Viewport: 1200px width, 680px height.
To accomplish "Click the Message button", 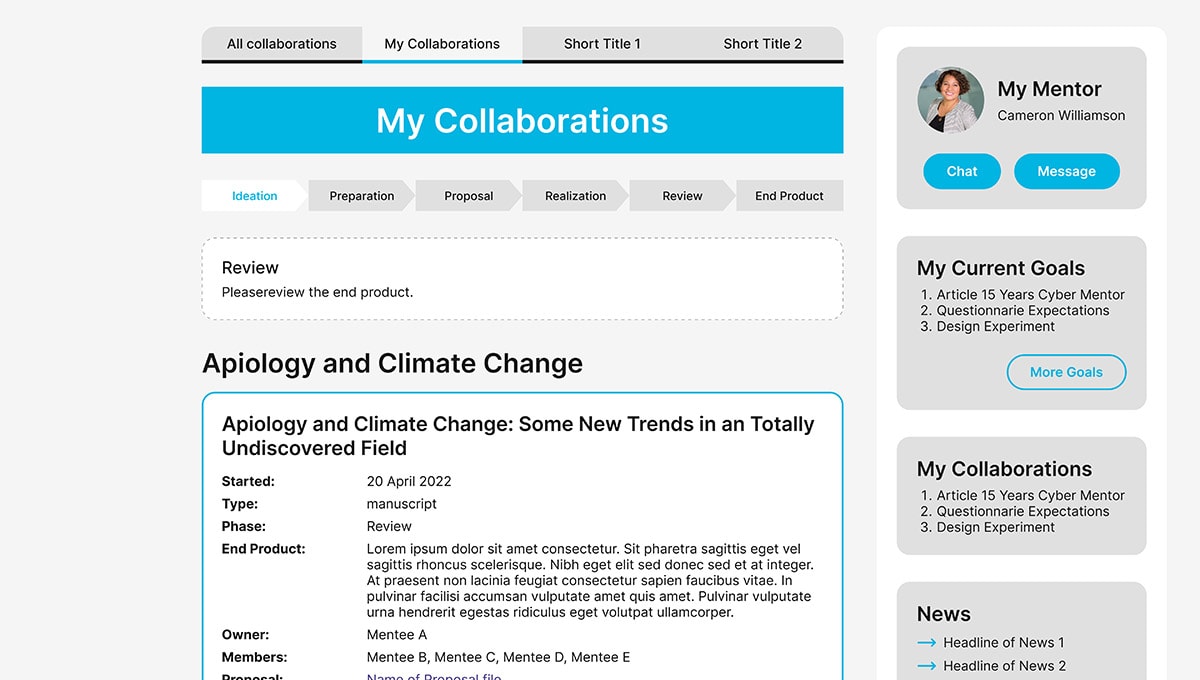I will [x=1066, y=171].
